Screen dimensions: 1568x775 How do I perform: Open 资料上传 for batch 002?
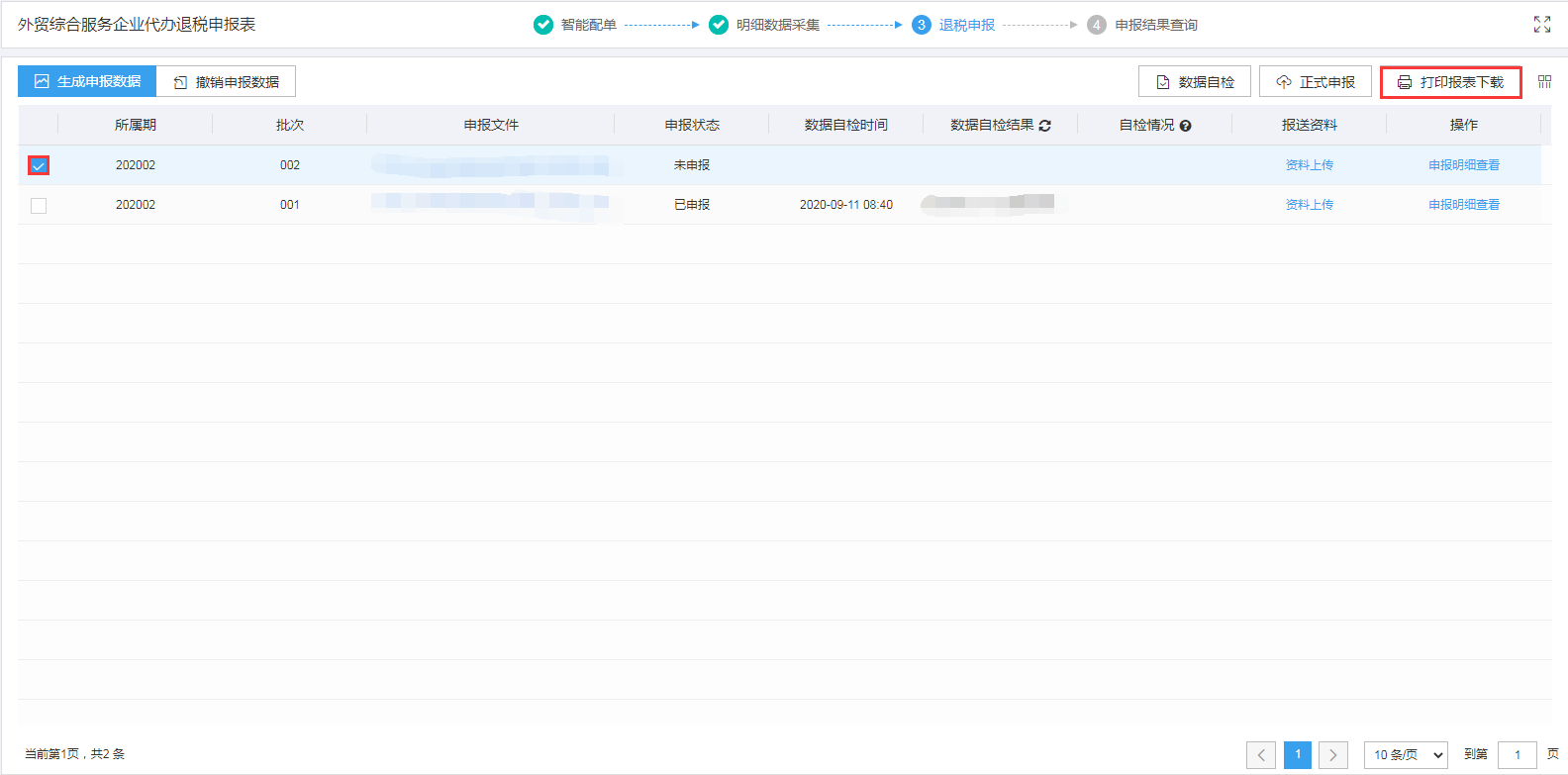pos(1309,165)
